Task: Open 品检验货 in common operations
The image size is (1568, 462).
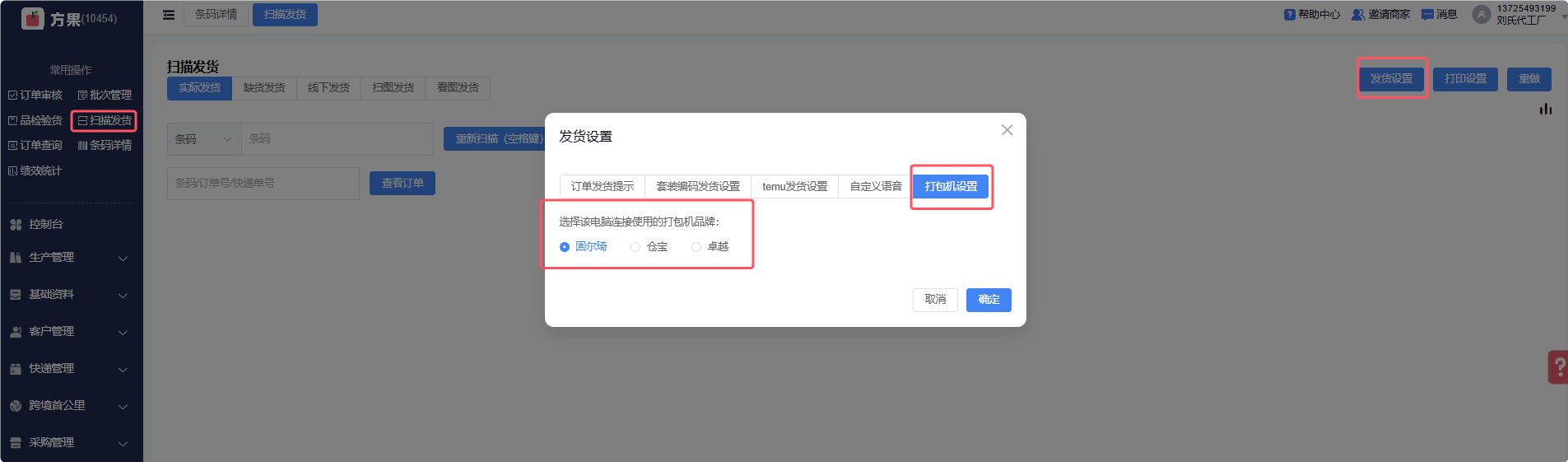Action: tap(35, 120)
